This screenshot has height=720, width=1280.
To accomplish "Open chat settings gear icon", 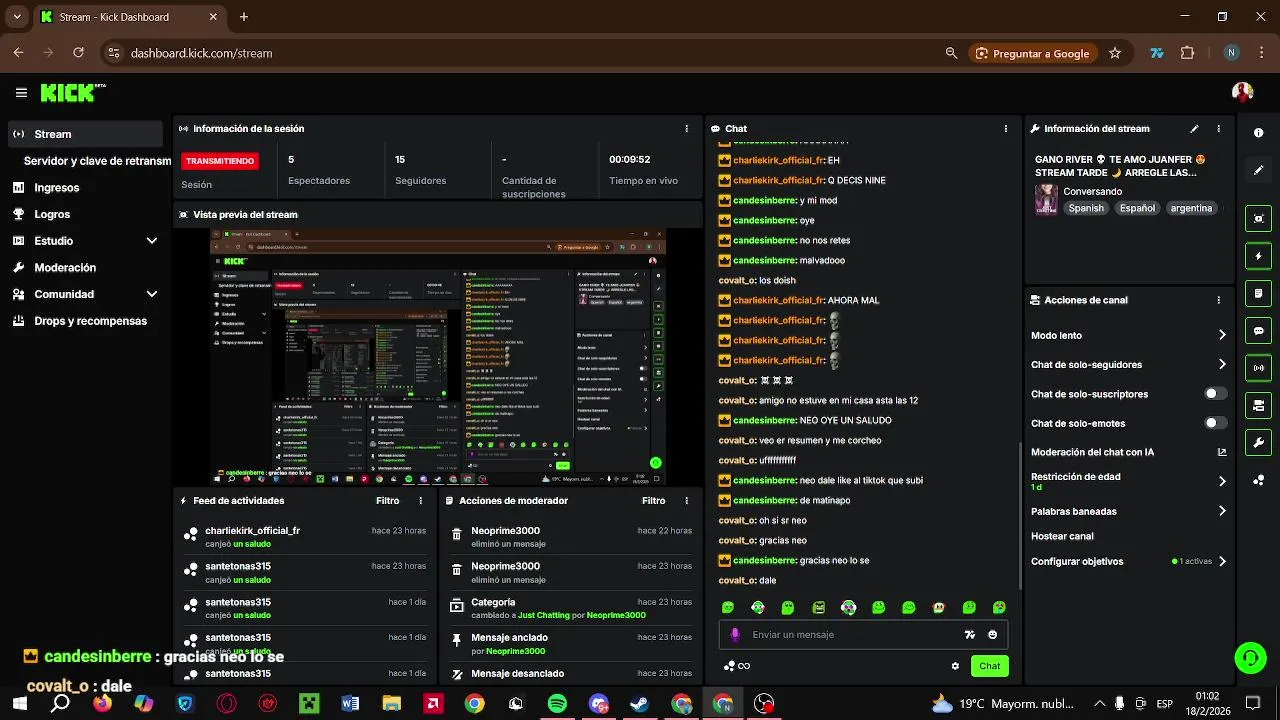I will pos(955,666).
